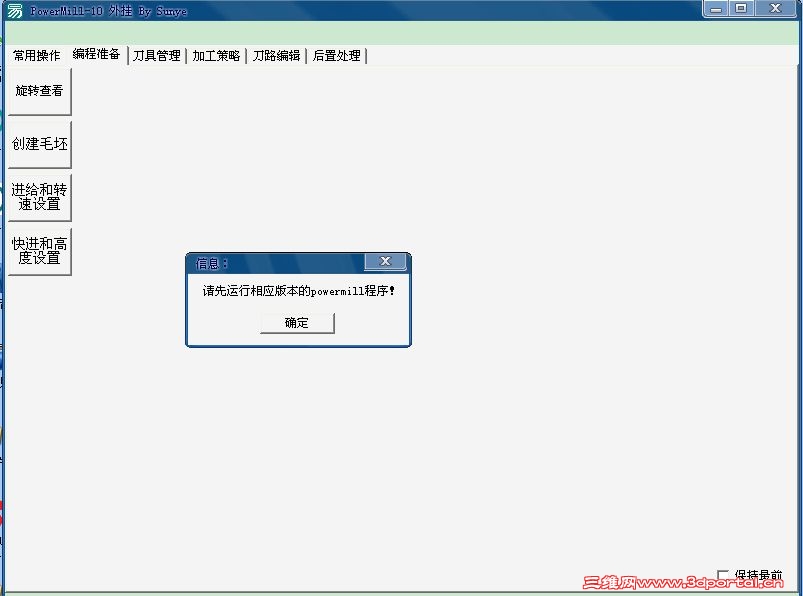
Task: Open the 刀具管理 tab
Action: pyautogui.click(x=157, y=55)
